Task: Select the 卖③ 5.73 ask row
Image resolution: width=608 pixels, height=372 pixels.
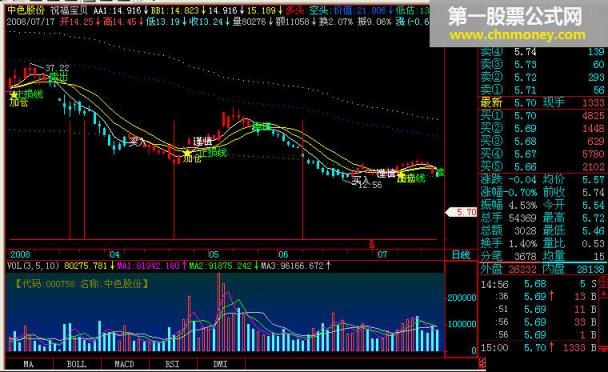Action: tap(542, 64)
